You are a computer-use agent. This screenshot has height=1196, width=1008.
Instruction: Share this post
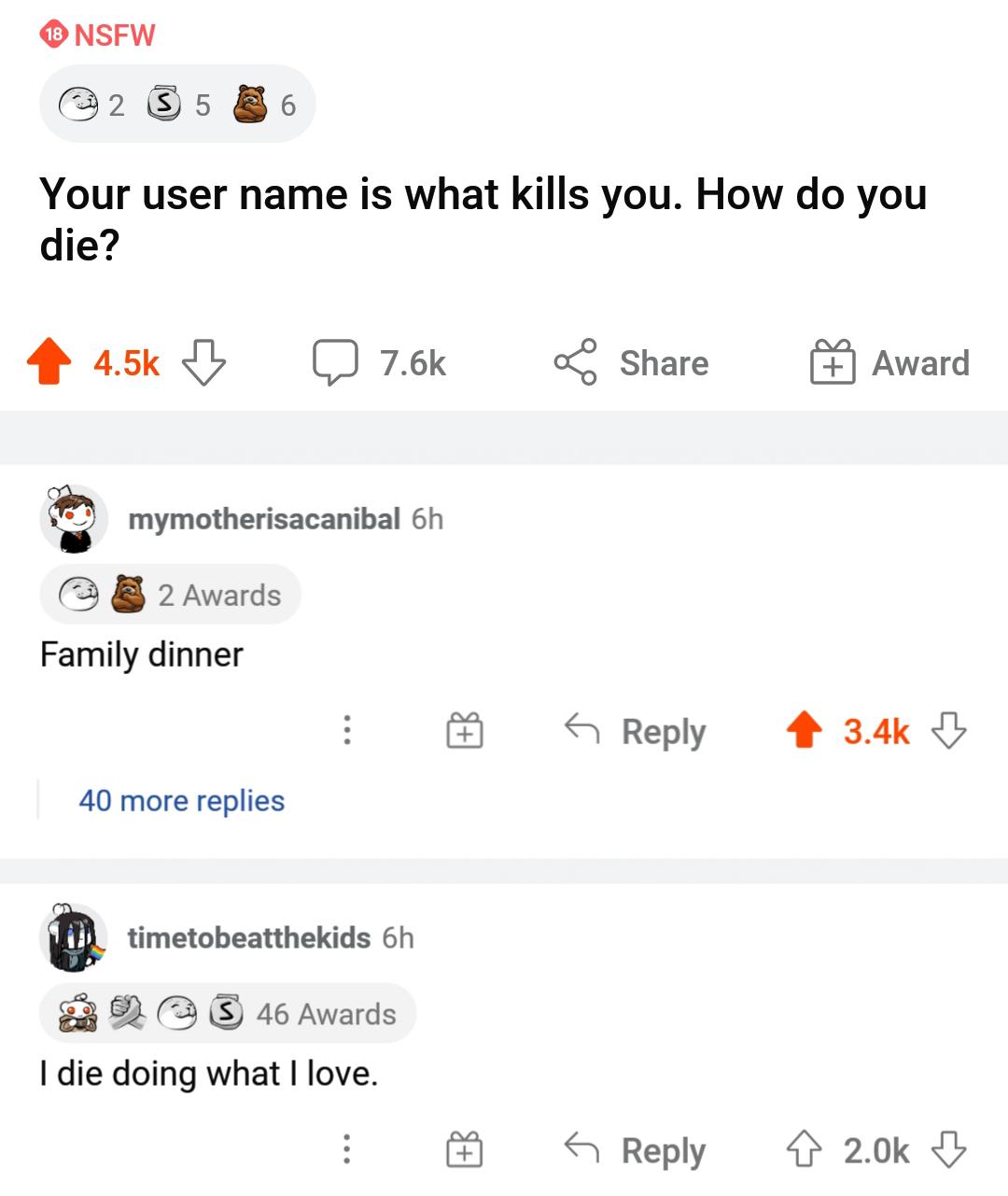tap(632, 362)
